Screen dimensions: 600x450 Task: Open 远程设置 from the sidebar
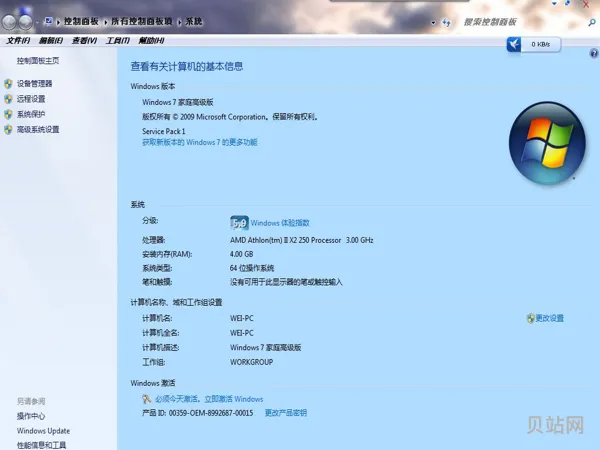[x=31, y=99]
